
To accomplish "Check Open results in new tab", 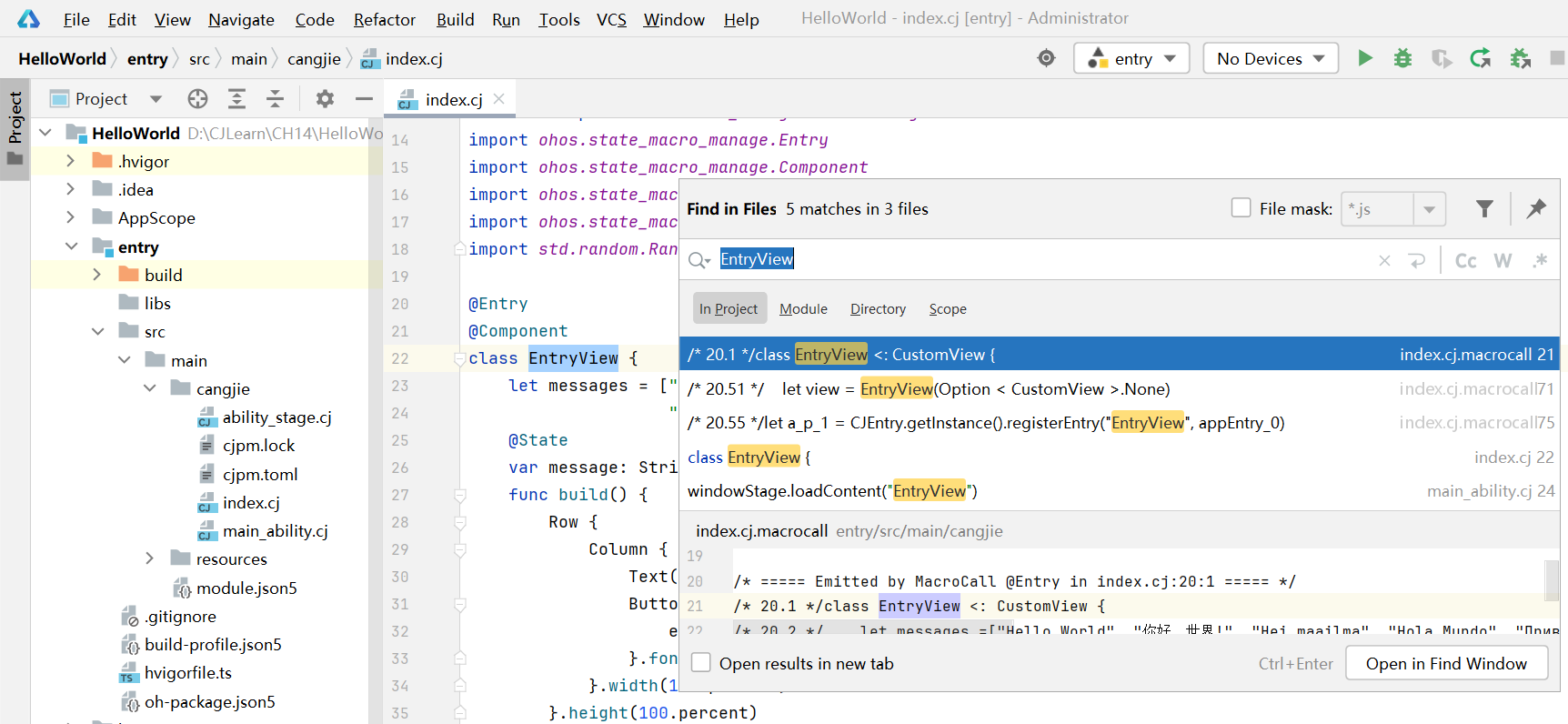I will [x=701, y=663].
